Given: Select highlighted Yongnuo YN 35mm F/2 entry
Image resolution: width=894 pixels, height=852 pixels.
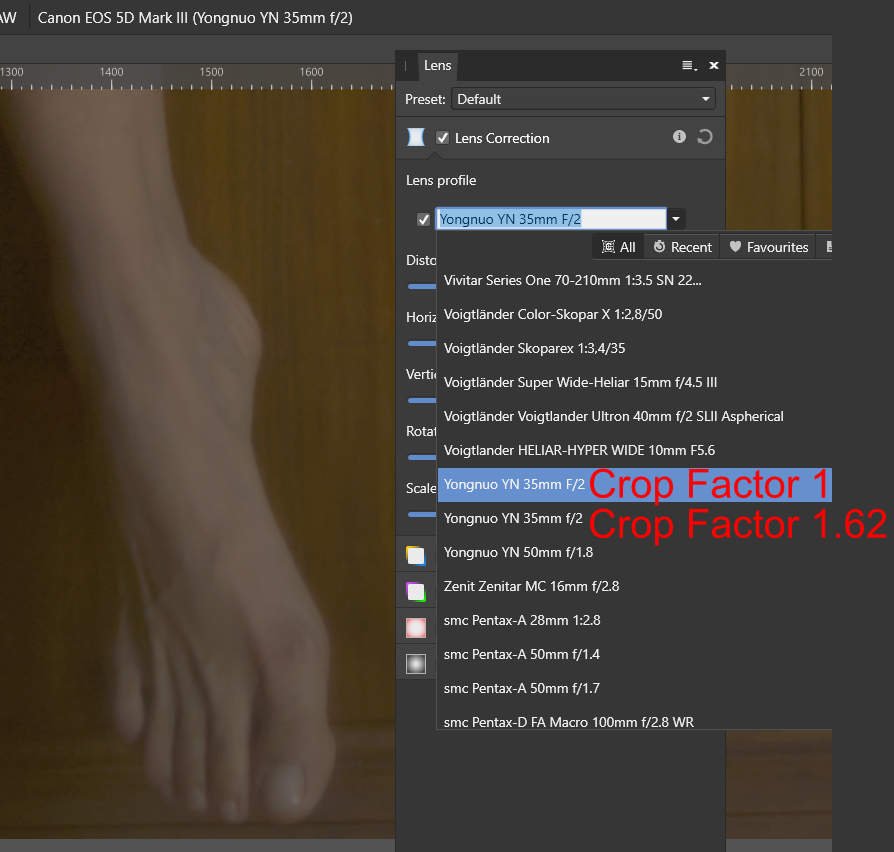Looking at the screenshot, I should 635,485.
